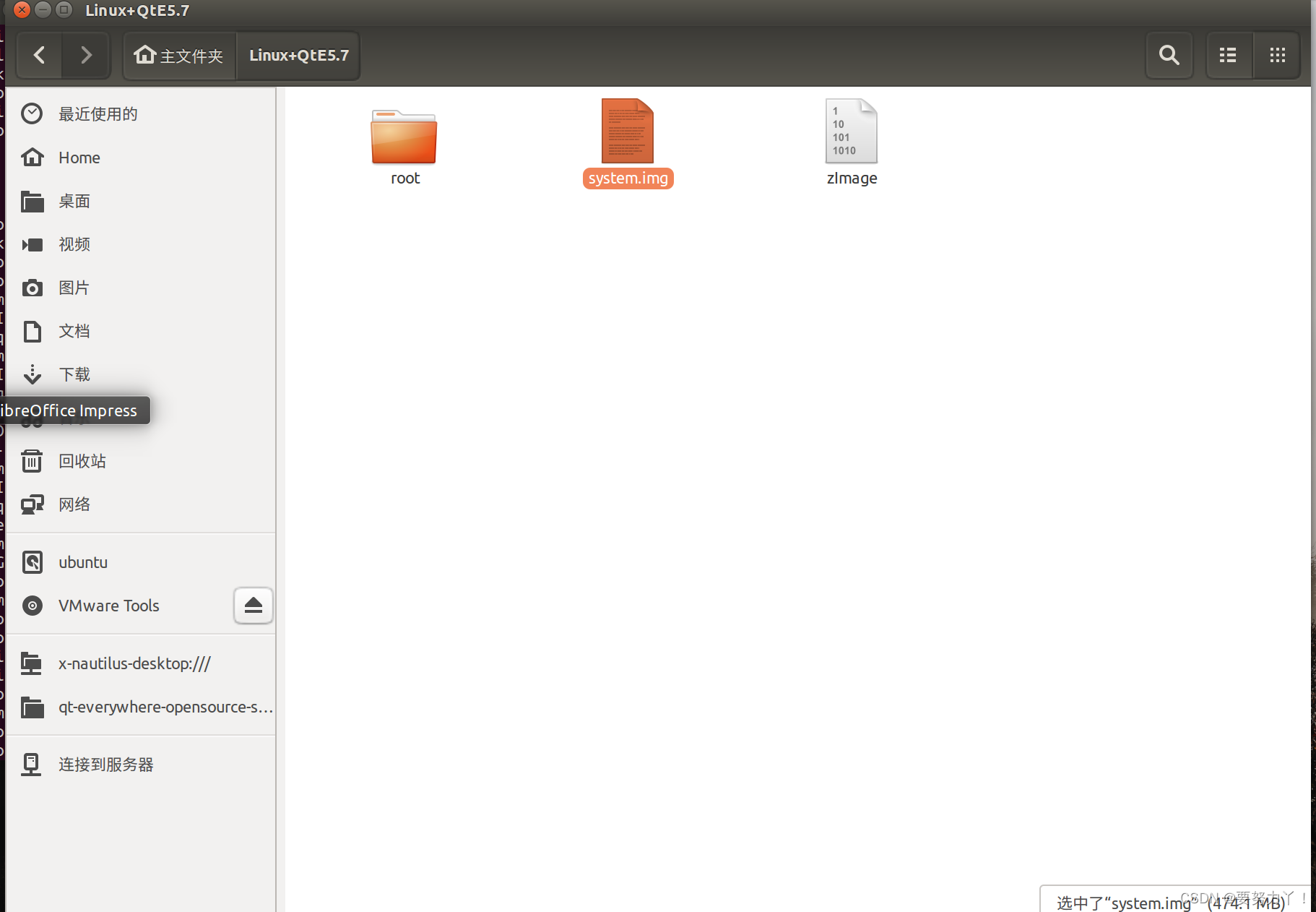
Task: Open 视频 videos folder in sidebar
Action: 140,244
